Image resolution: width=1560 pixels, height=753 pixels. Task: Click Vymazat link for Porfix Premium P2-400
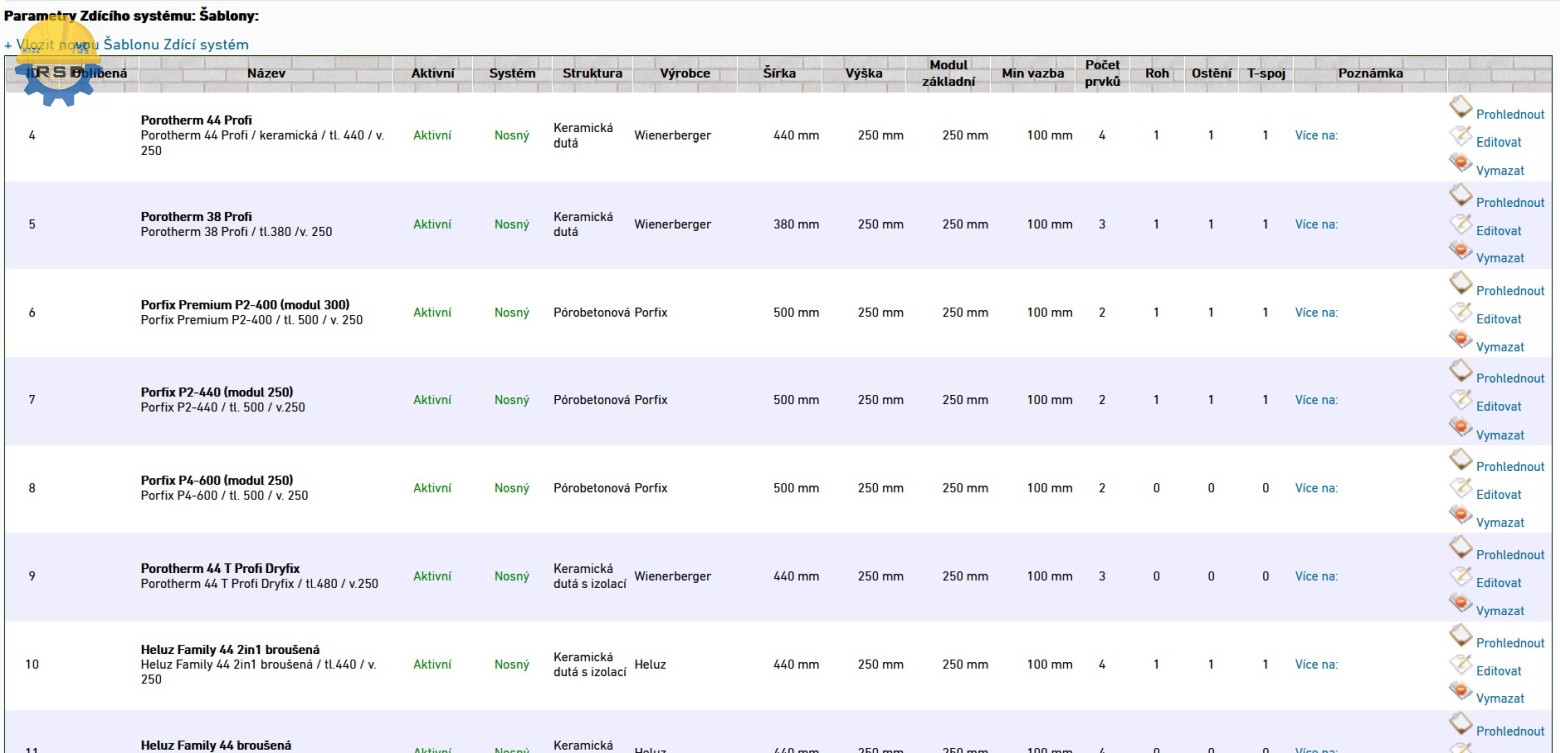pos(1500,347)
